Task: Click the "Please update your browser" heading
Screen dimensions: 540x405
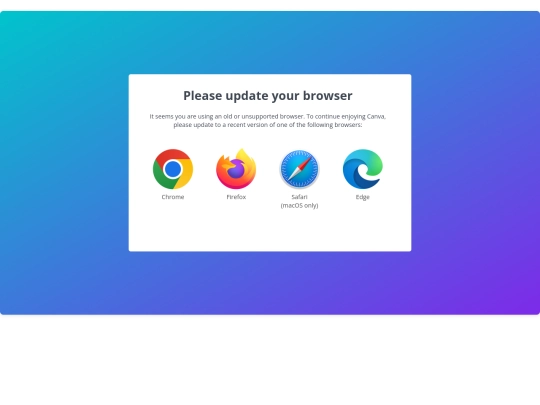Action: pyautogui.click(x=268, y=96)
